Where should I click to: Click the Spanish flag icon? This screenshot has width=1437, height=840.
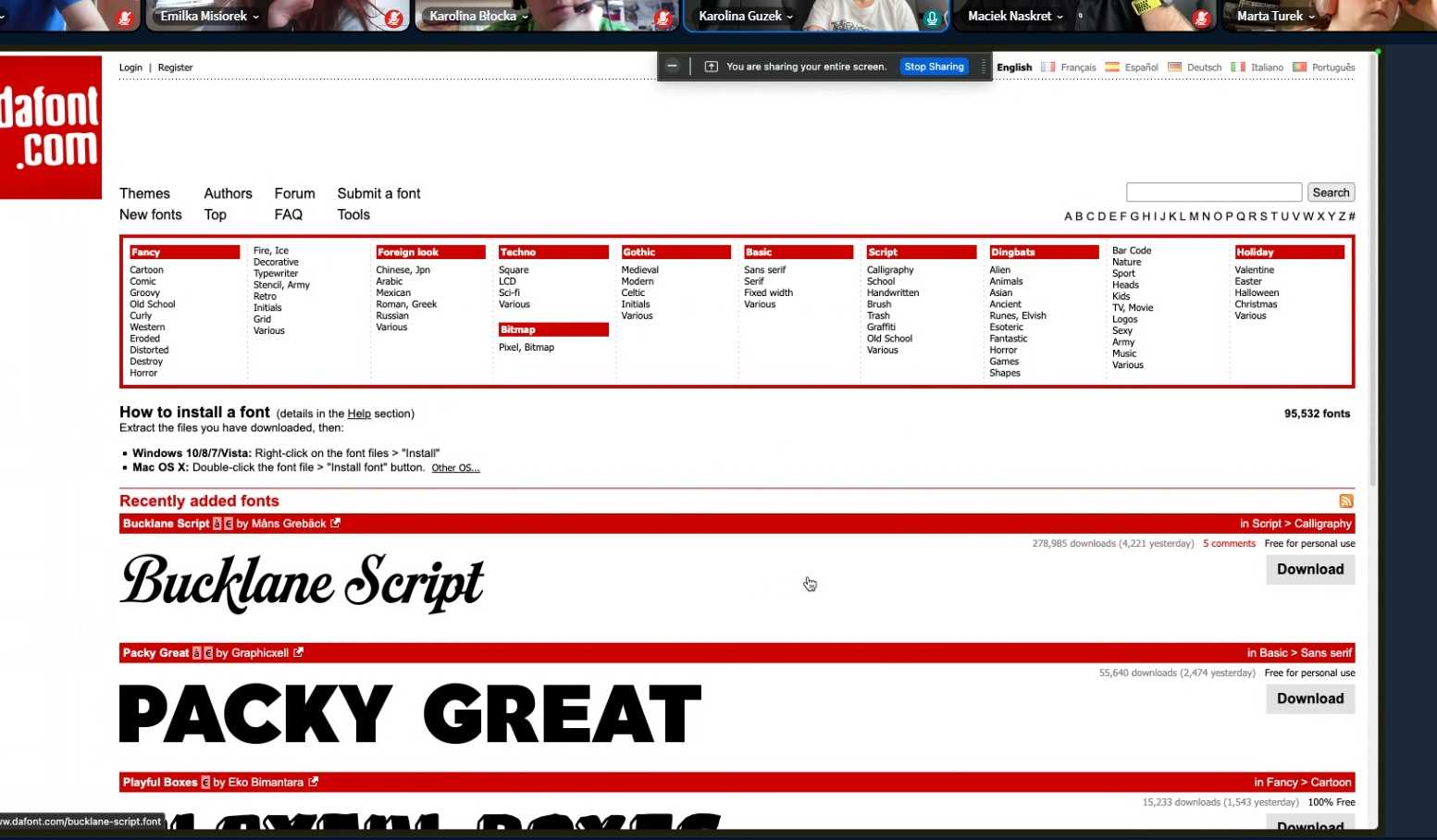(1112, 67)
